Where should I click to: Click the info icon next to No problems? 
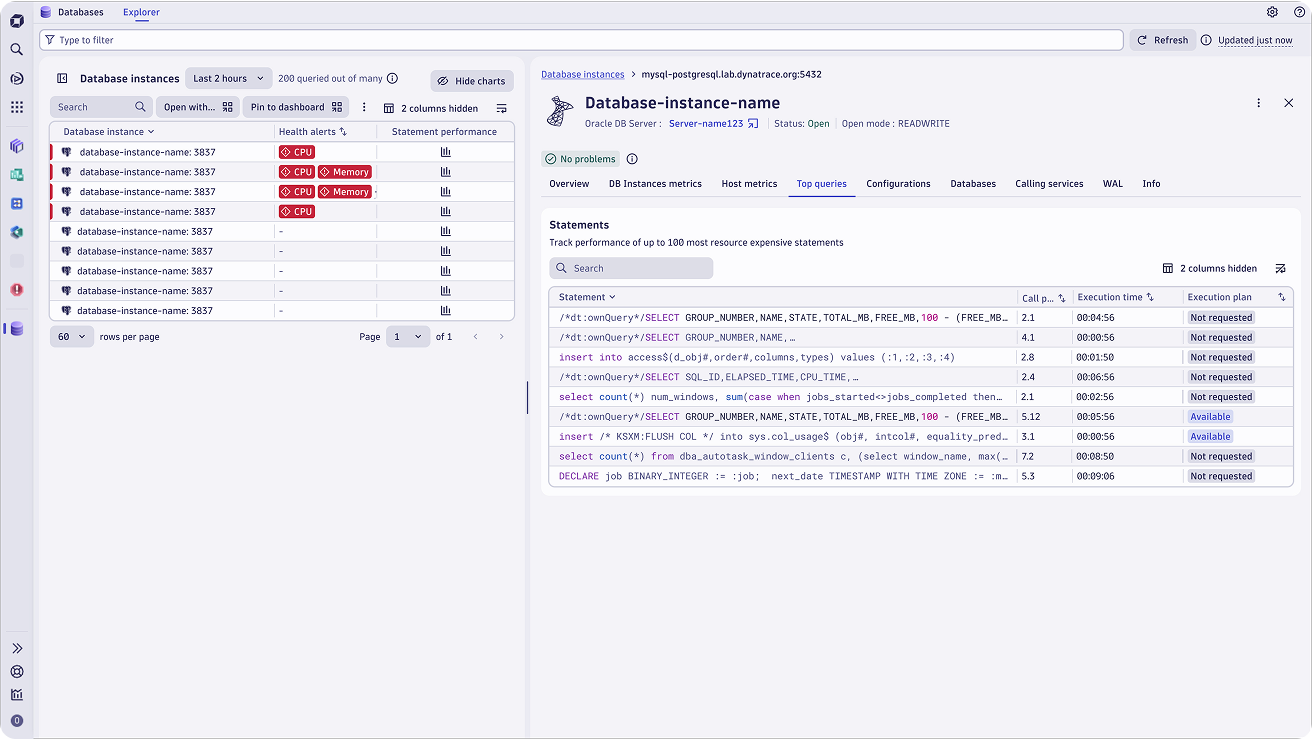pyautogui.click(x=632, y=159)
